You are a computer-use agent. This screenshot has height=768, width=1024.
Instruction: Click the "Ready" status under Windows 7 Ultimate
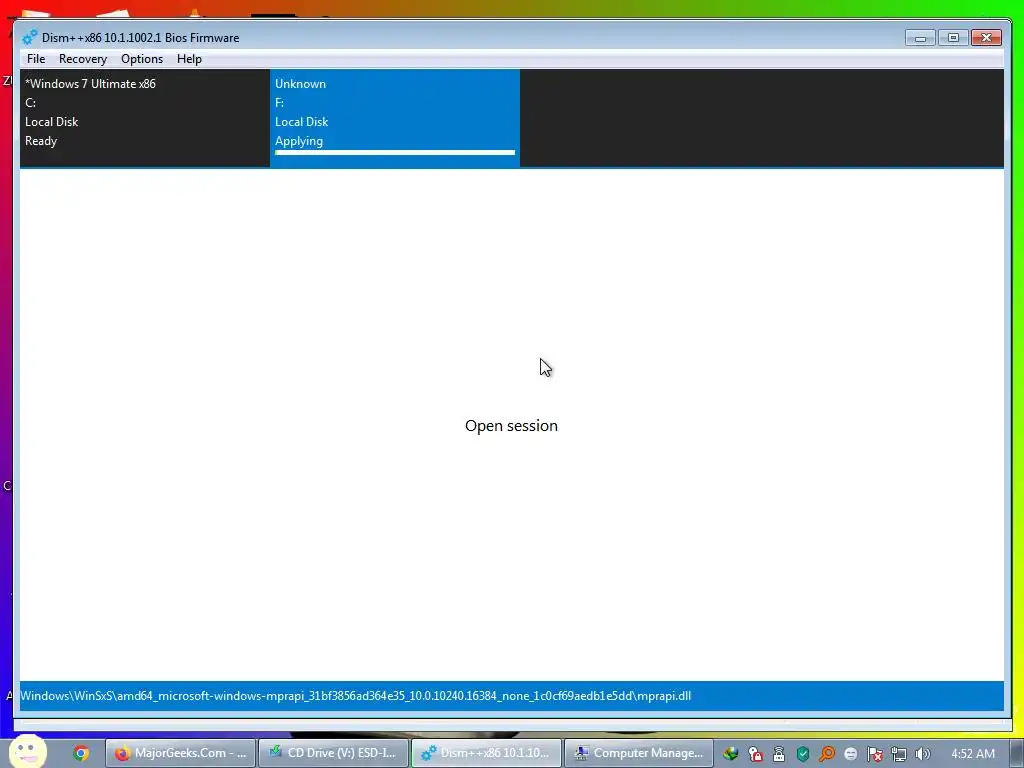pos(41,141)
